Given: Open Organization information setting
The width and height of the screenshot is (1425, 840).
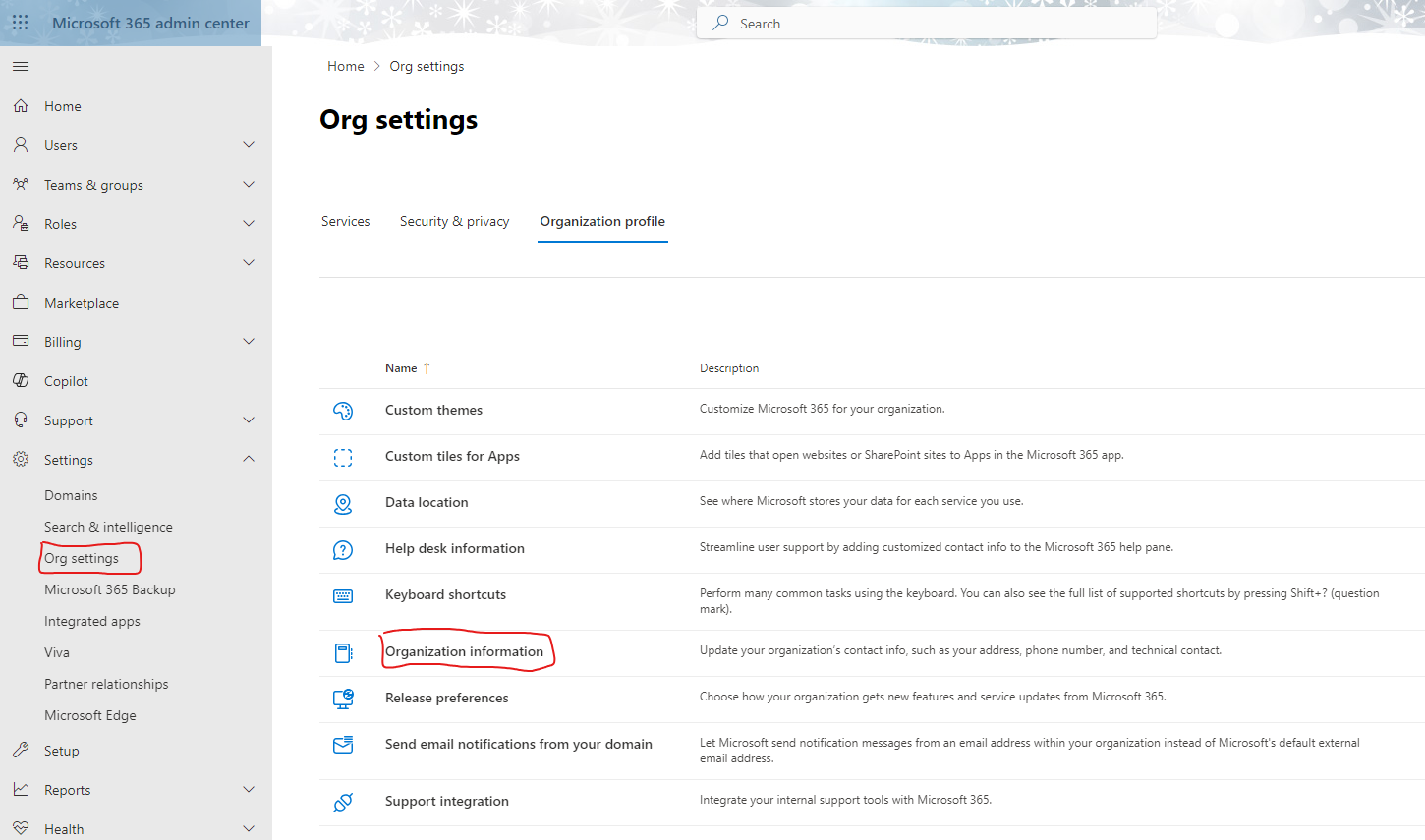Looking at the screenshot, I should (464, 651).
